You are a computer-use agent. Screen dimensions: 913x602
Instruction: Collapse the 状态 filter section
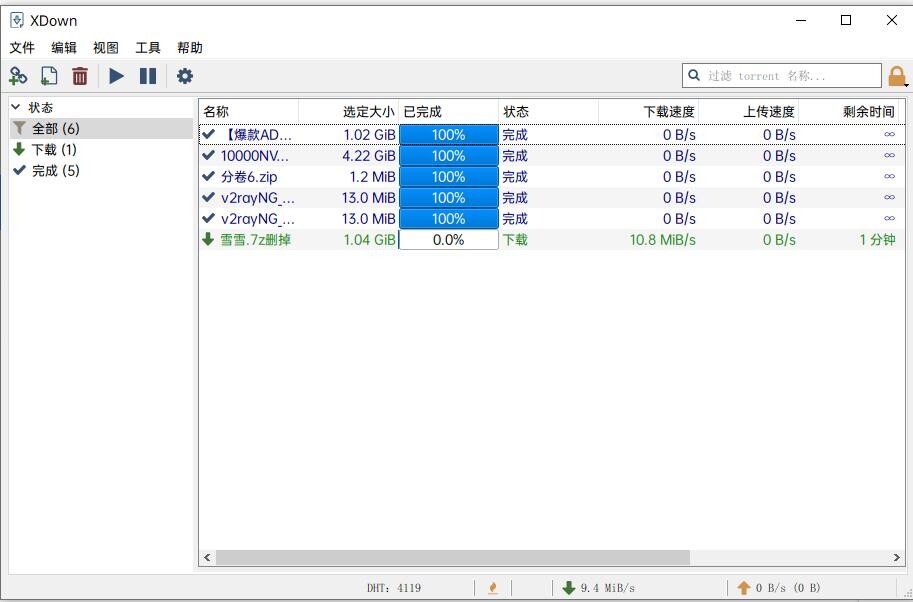click(x=16, y=107)
